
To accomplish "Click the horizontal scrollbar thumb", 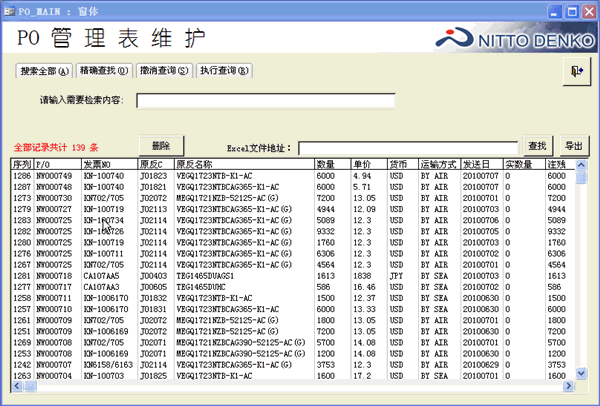I will point(30,386).
